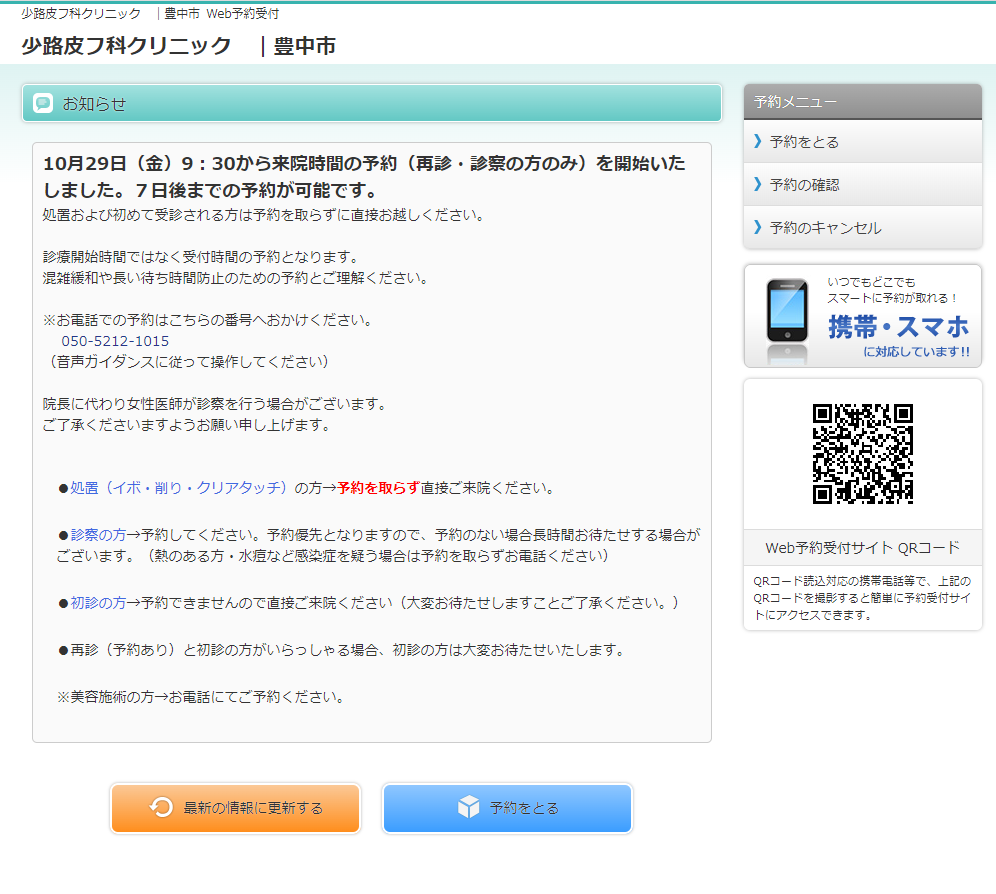This screenshot has height=894, width=996.
Task: Click the QRコード読込対応の携帯電話等 description text
Action: tap(862, 598)
